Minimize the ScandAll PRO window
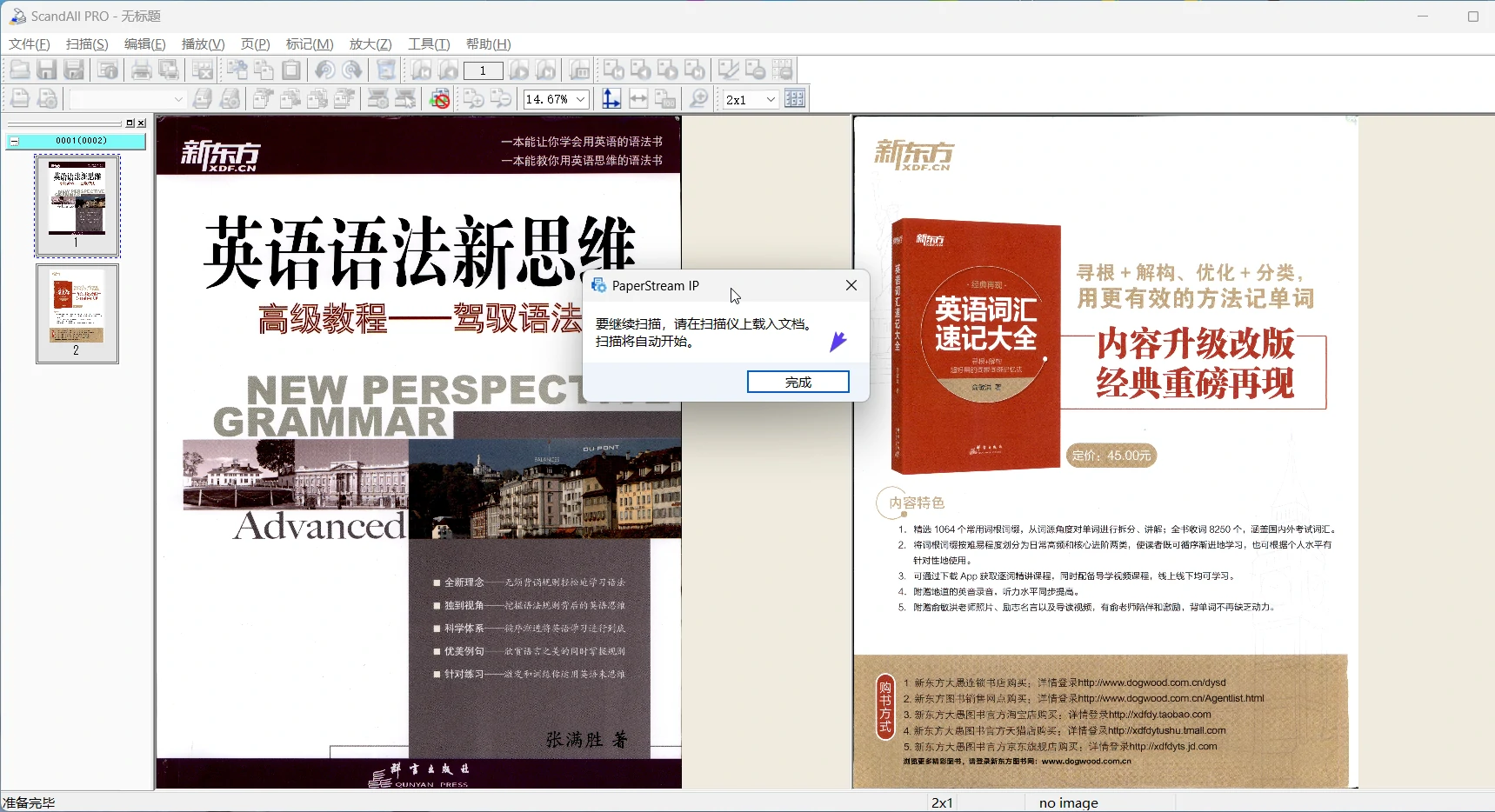This screenshot has width=1495, height=812. click(x=1423, y=17)
